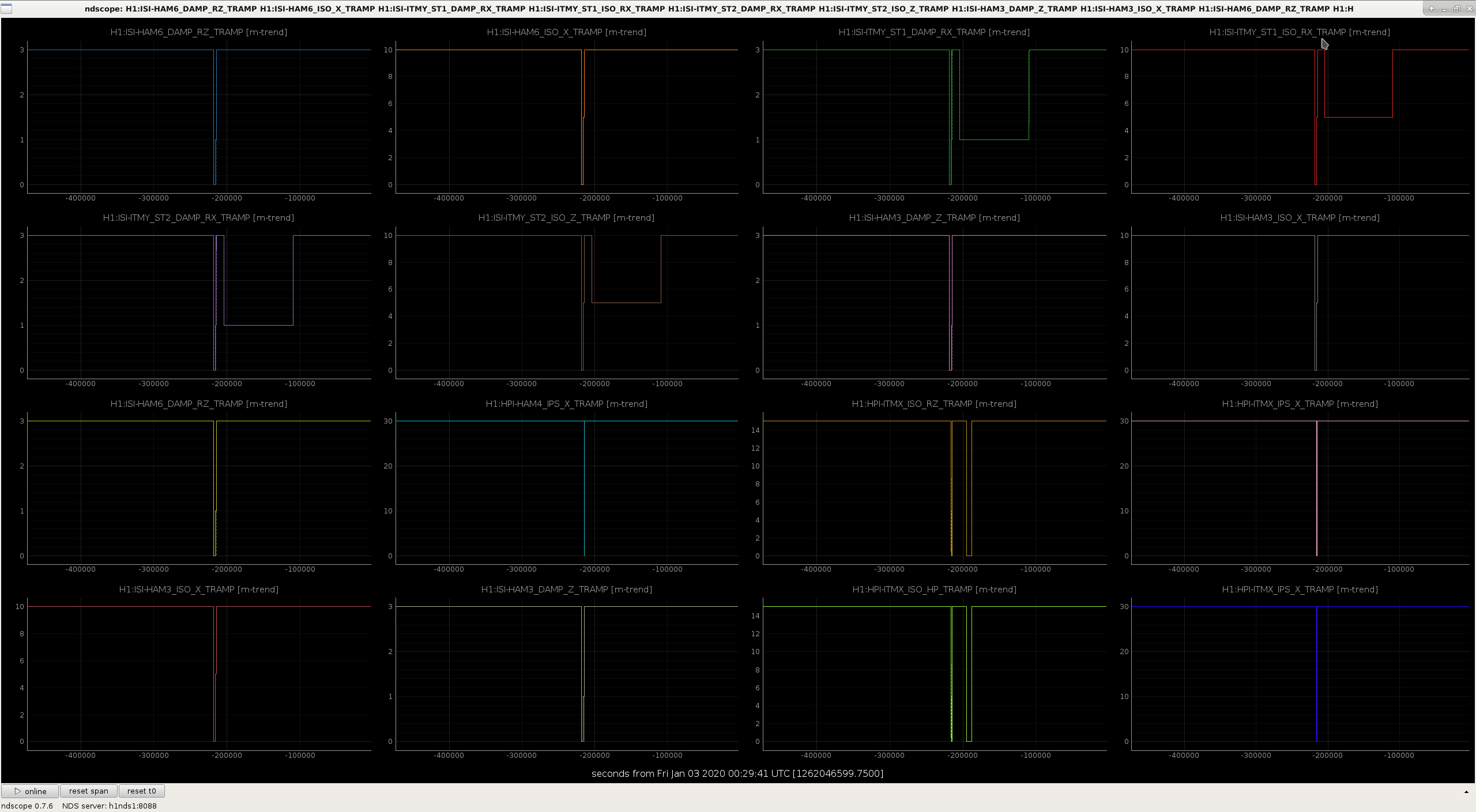The image size is (1476, 812).
Task: Click the H1:ISI-ITMY_ST1_DAMP_RX_TRAMP green trace plot
Action: [935, 117]
